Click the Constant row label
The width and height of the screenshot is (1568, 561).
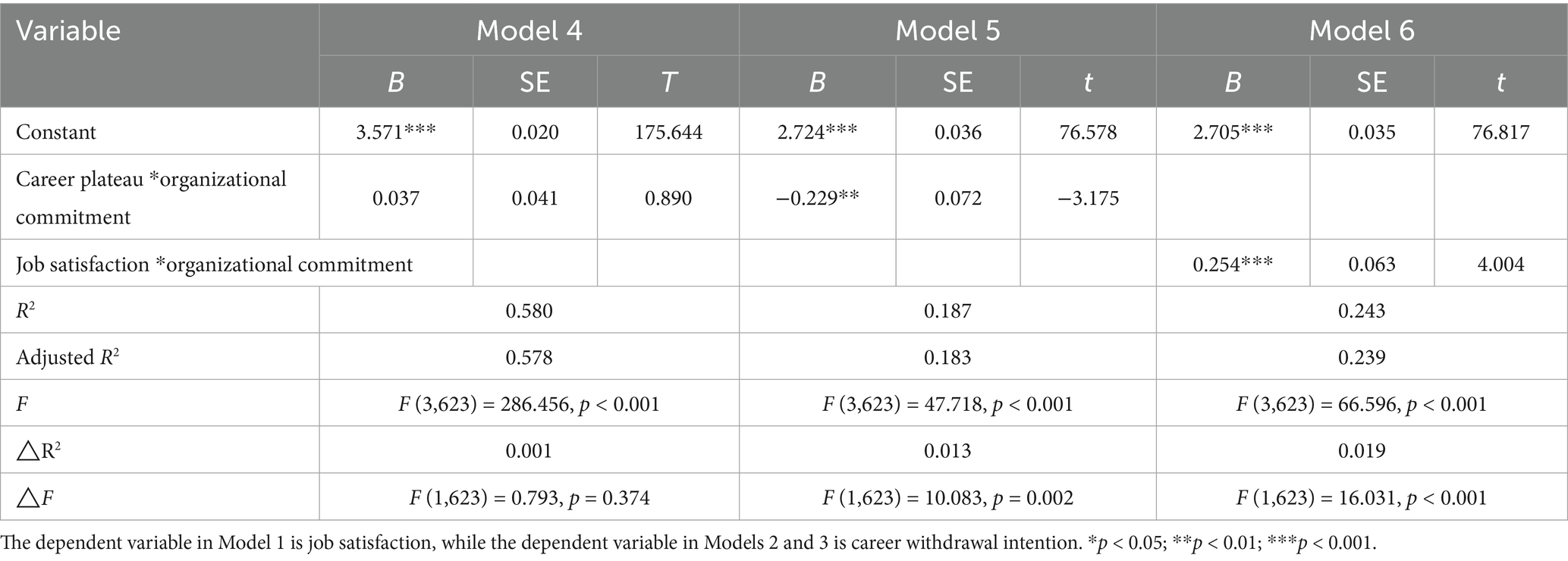(x=56, y=132)
